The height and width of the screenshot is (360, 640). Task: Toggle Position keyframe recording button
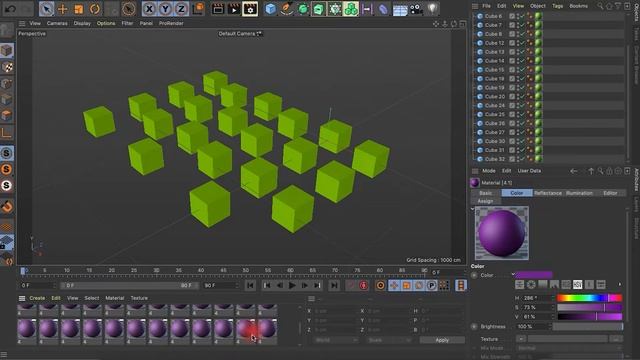pyautogui.click(x=393, y=285)
